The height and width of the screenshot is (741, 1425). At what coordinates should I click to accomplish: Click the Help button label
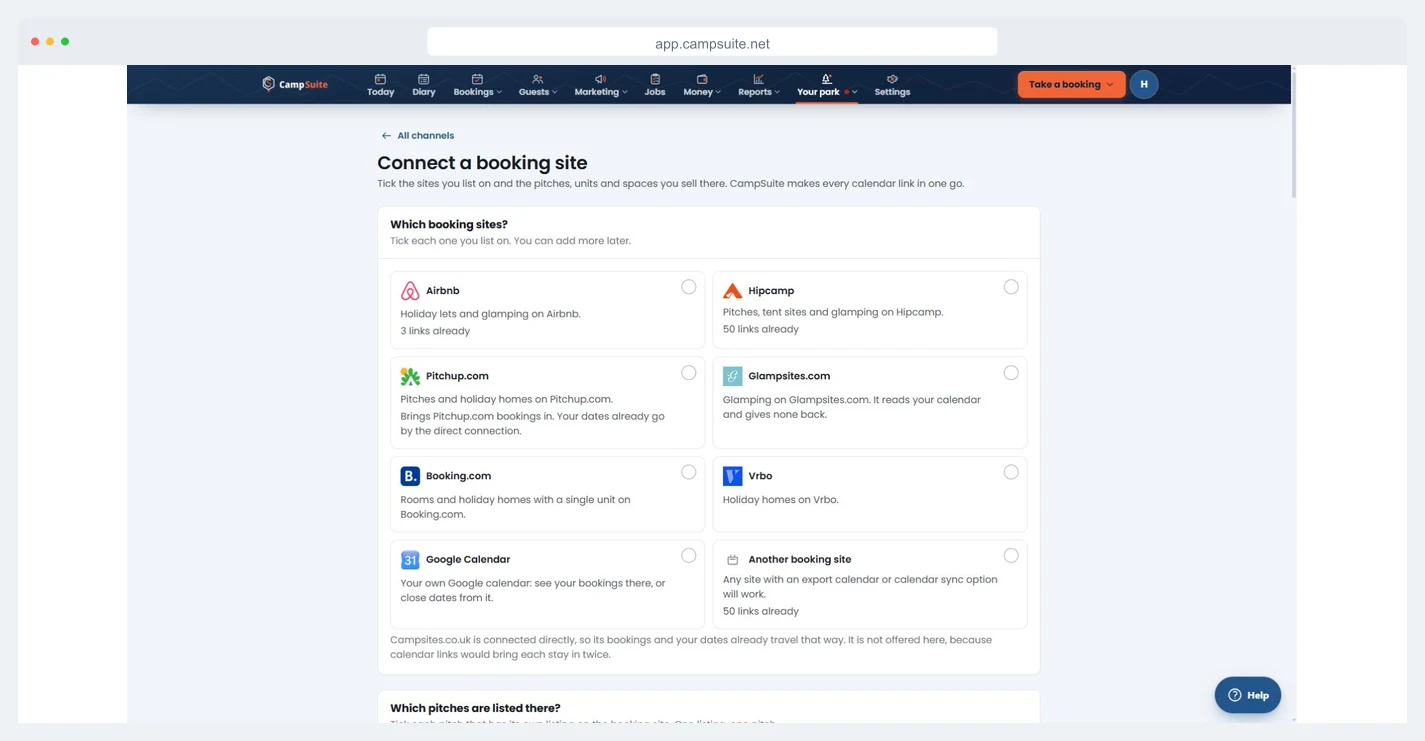pyautogui.click(x=1258, y=695)
